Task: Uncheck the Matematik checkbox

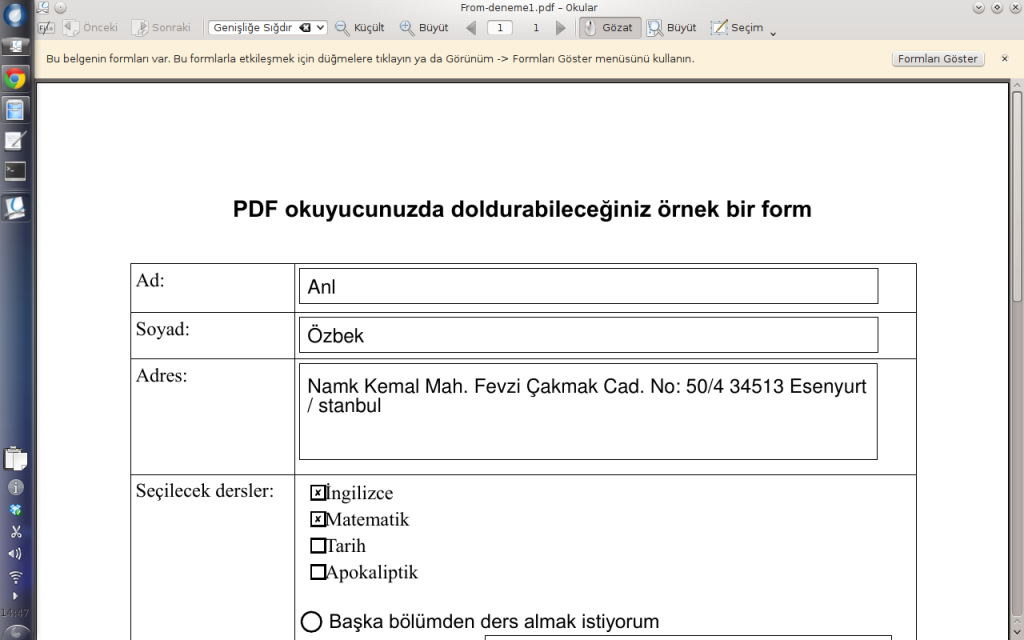Action: [317, 519]
